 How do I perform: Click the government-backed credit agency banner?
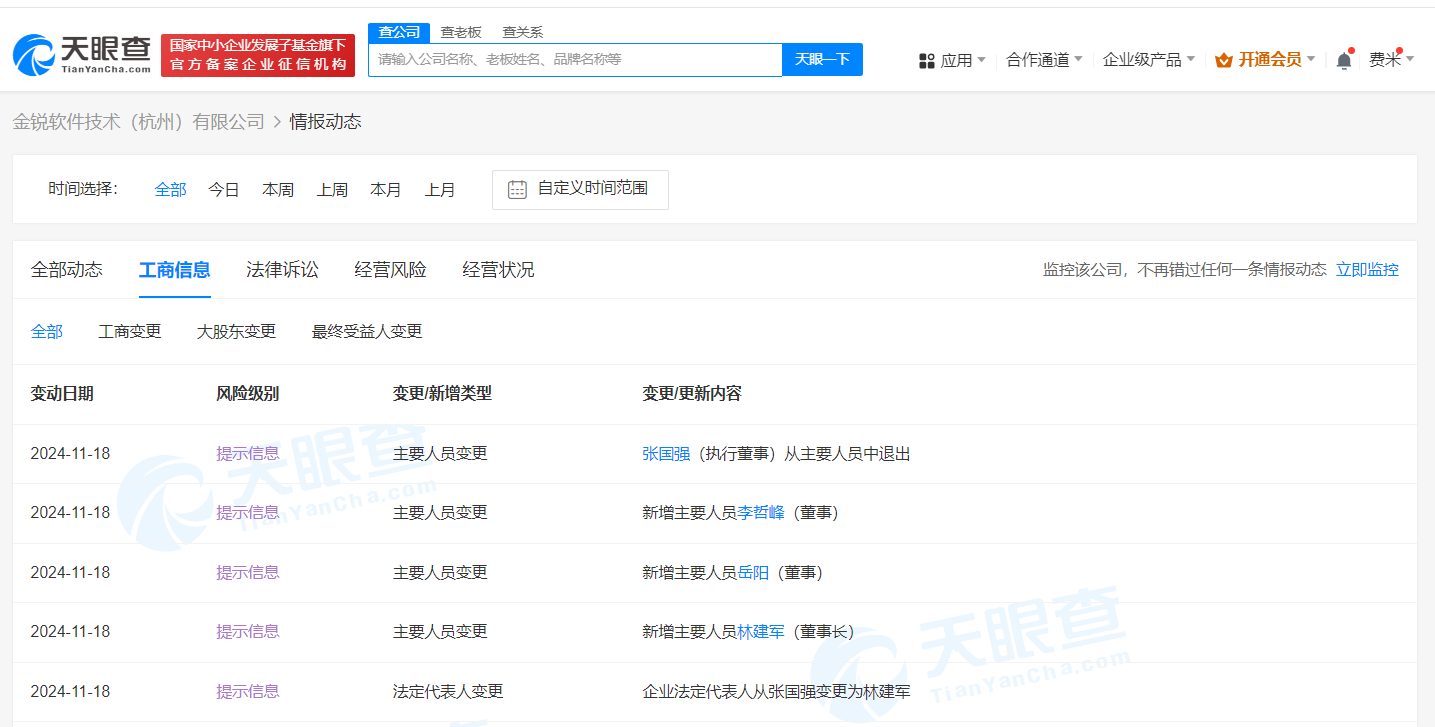(x=258, y=55)
